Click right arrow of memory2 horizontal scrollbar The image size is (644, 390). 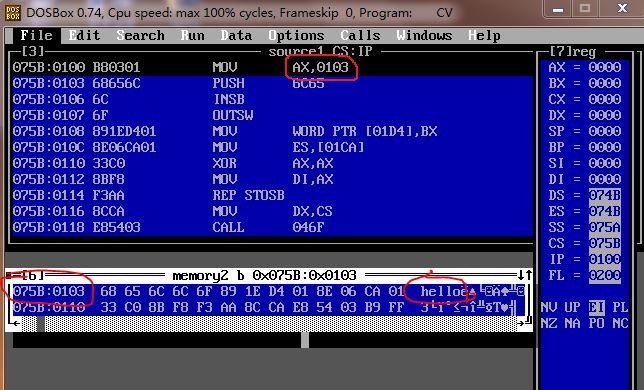522,323
